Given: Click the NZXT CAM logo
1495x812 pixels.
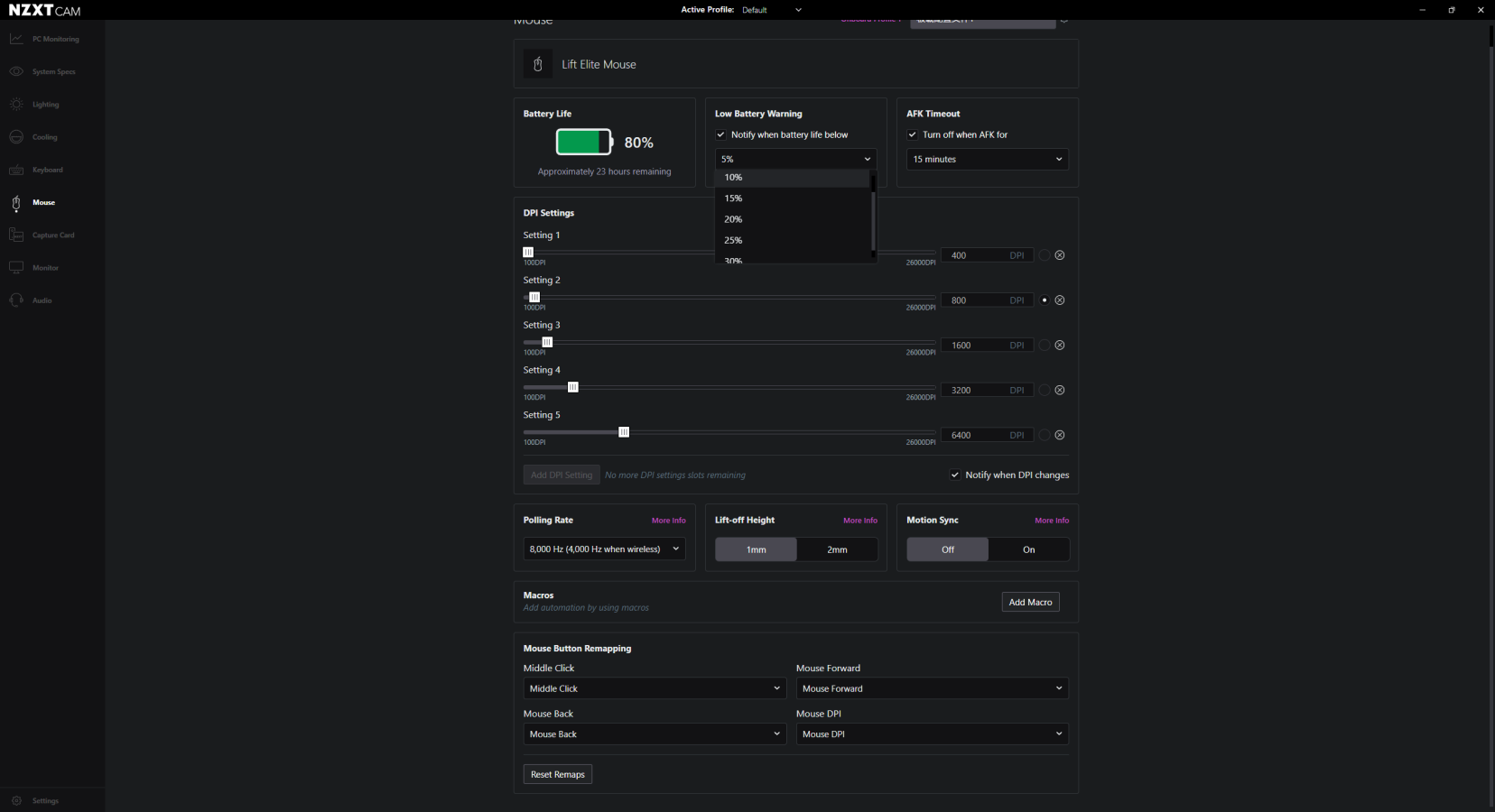Looking at the screenshot, I should pyautogui.click(x=44, y=10).
